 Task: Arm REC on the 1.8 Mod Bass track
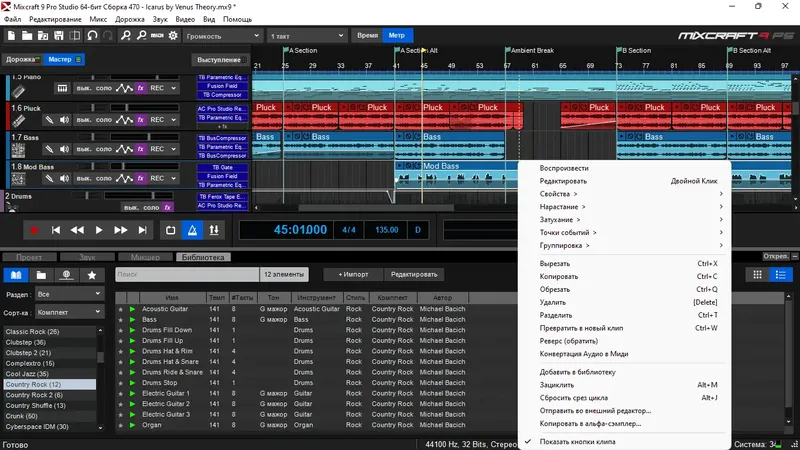[157, 179]
